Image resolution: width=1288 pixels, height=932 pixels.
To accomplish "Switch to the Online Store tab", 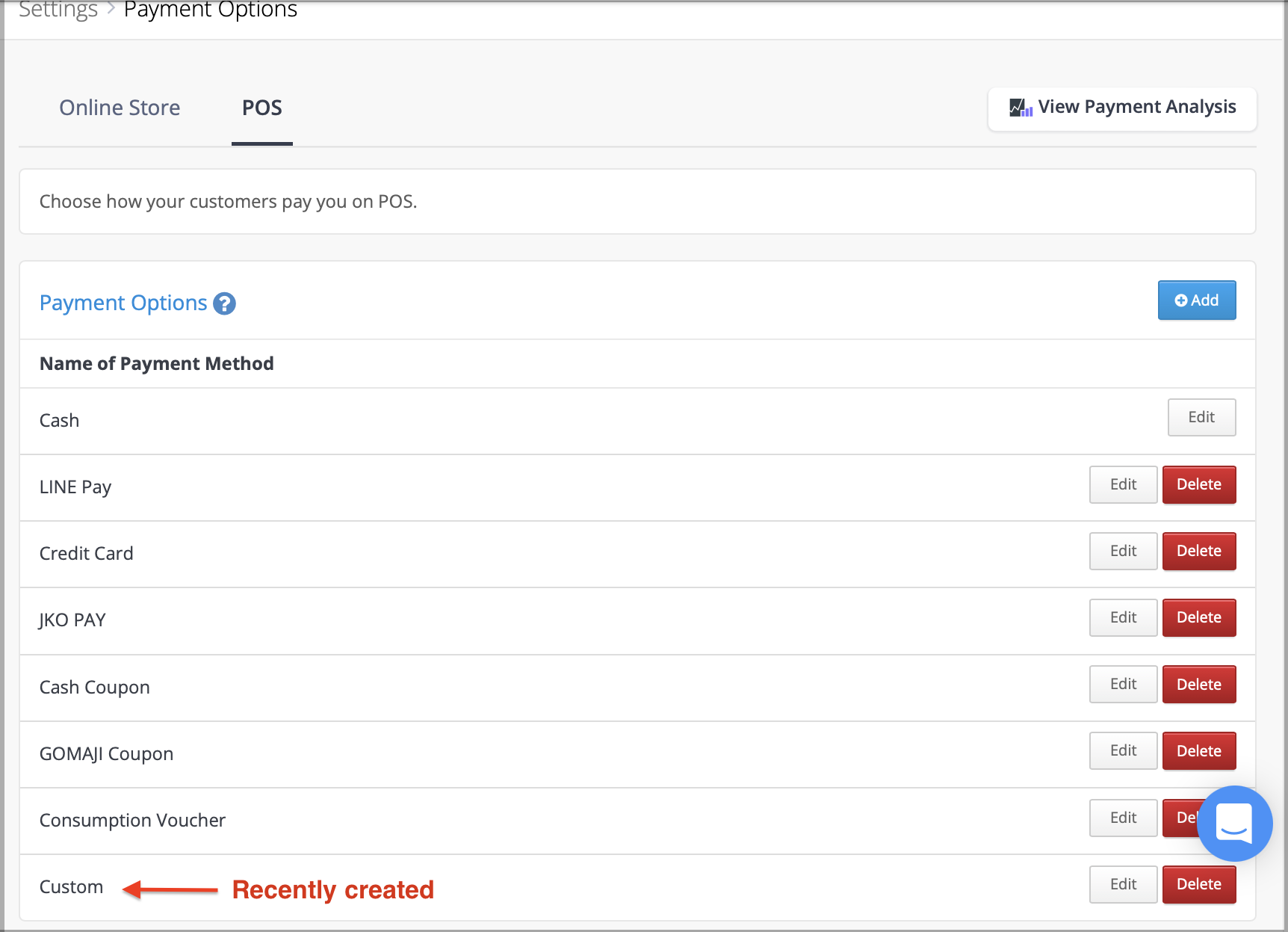I will pyautogui.click(x=120, y=108).
